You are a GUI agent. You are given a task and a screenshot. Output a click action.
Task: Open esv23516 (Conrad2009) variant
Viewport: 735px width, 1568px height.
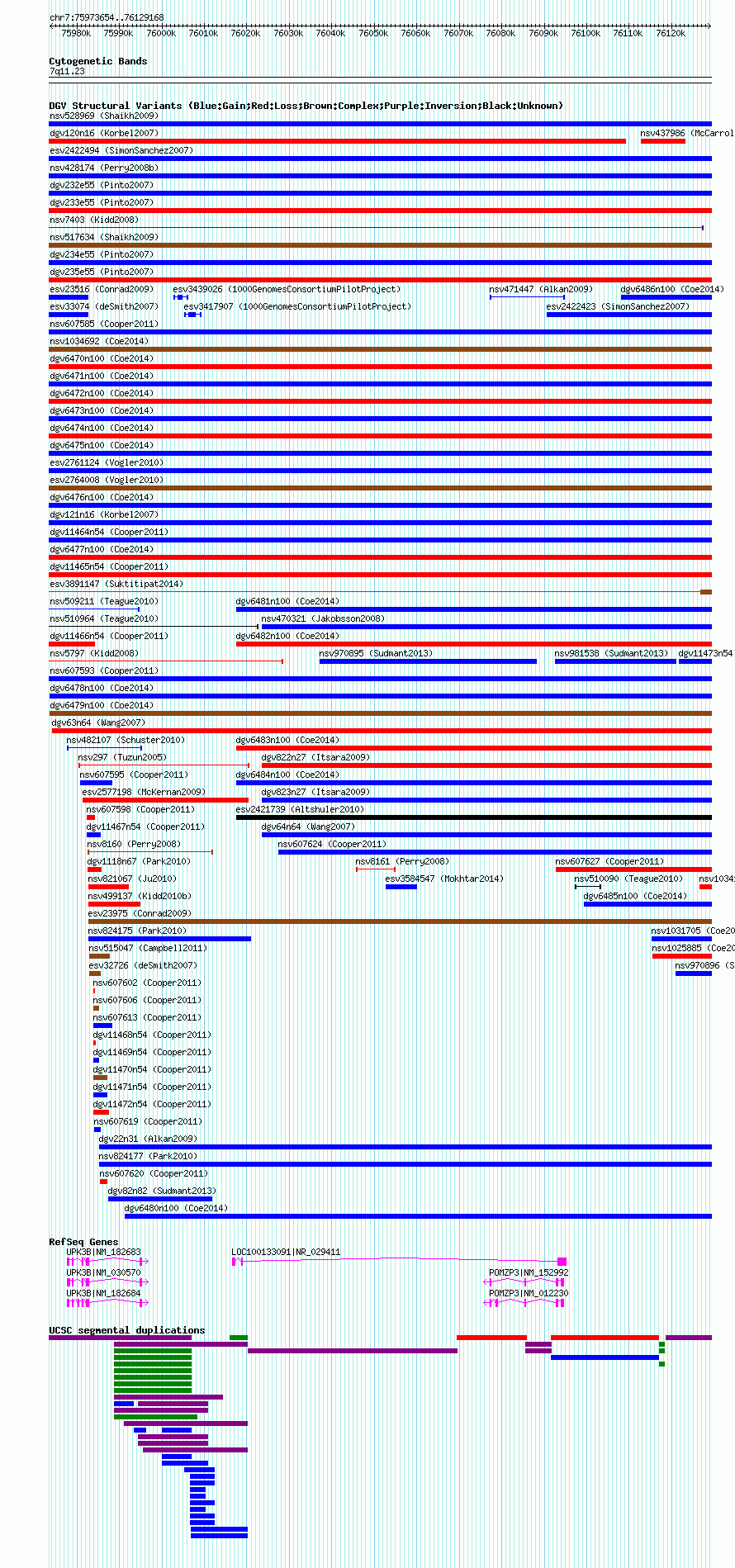(x=102, y=289)
